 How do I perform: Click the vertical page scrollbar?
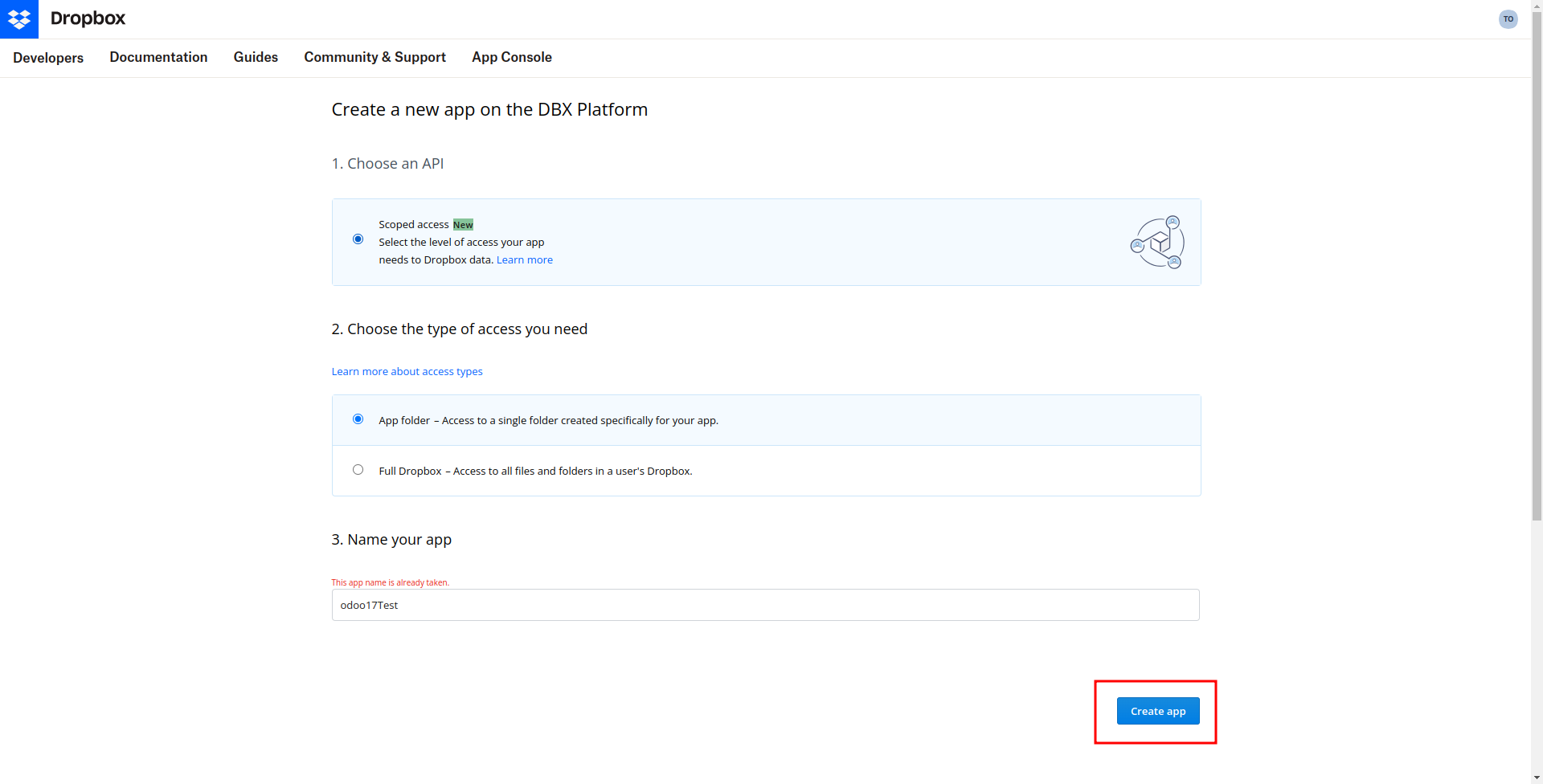(x=1536, y=321)
